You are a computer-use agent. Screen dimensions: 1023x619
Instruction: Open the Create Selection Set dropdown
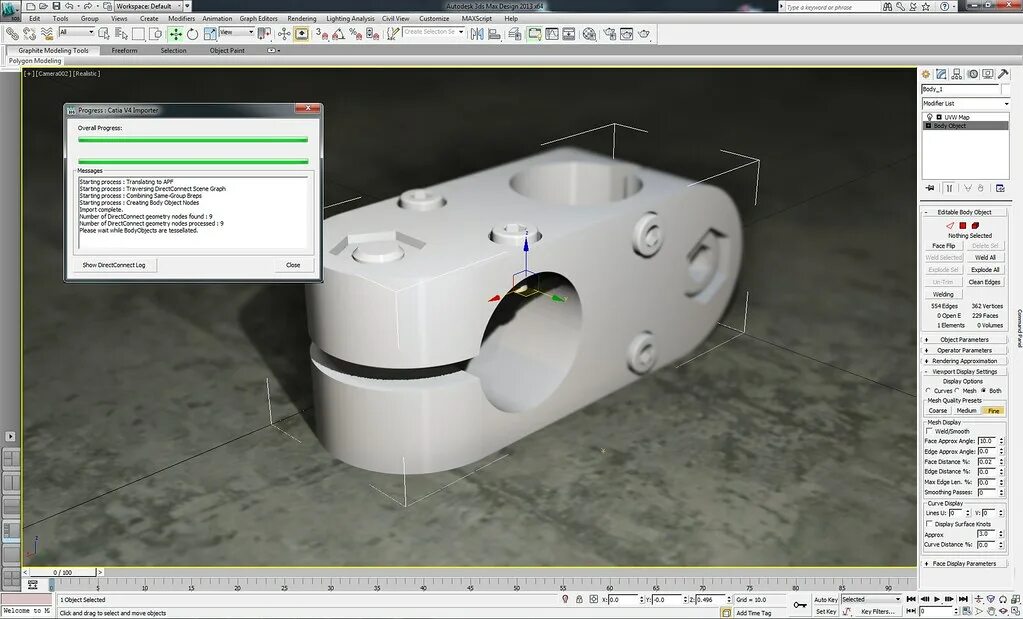point(434,32)
